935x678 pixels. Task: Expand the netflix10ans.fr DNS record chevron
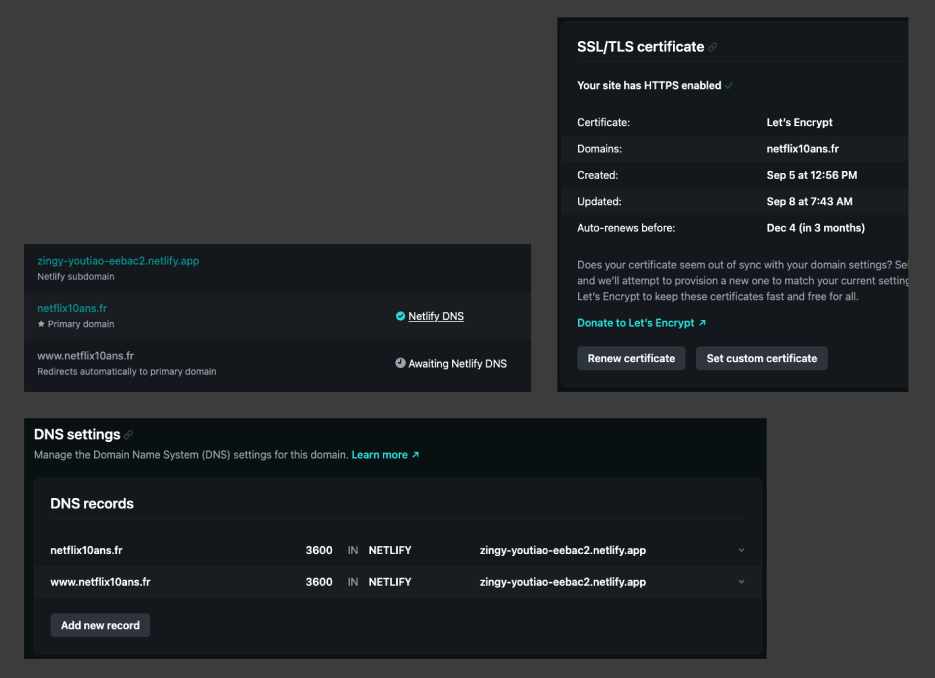pos(741,550)
